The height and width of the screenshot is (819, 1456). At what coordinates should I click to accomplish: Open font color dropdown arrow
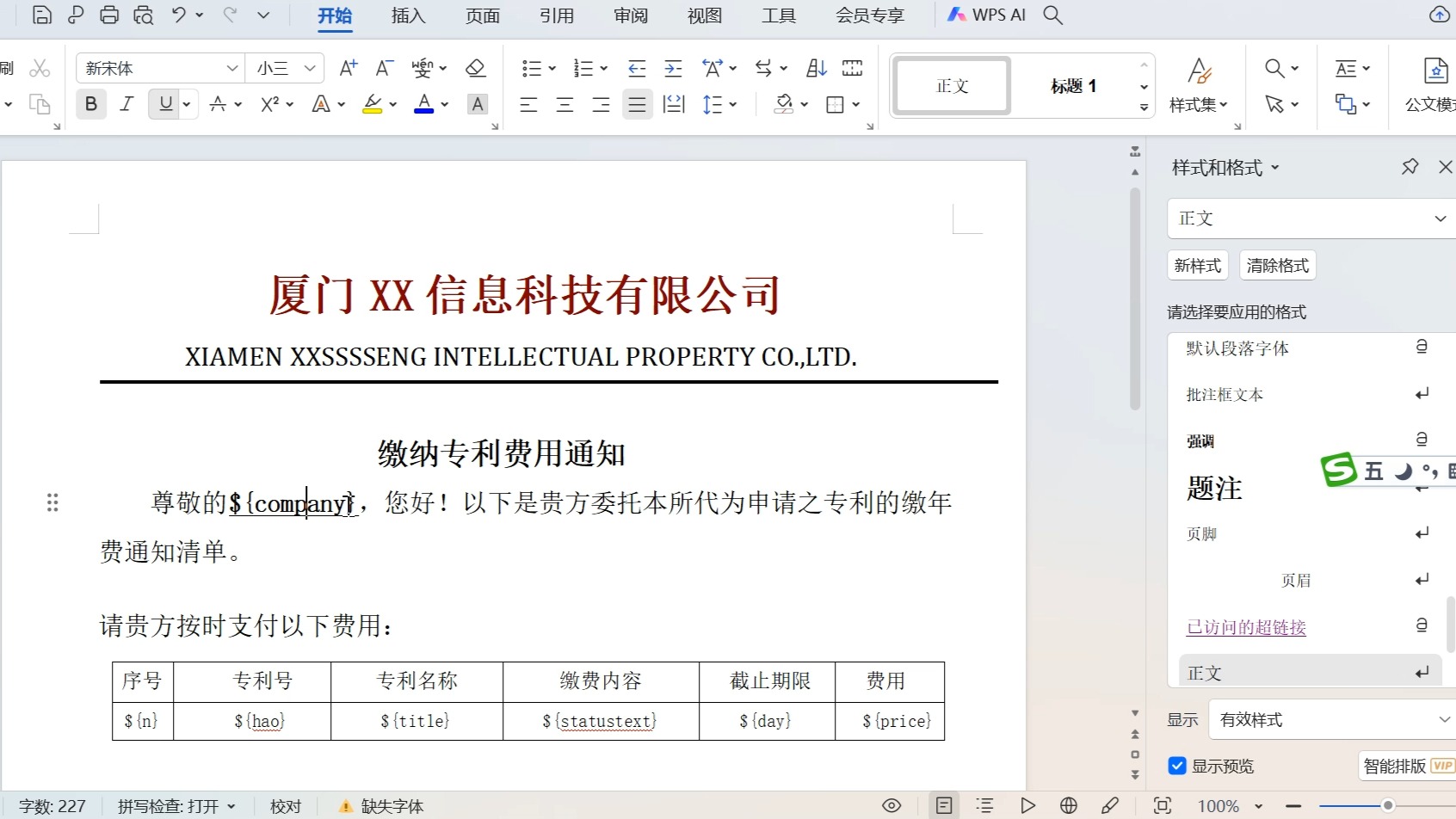pyautogui.click(x=445, y=104)
